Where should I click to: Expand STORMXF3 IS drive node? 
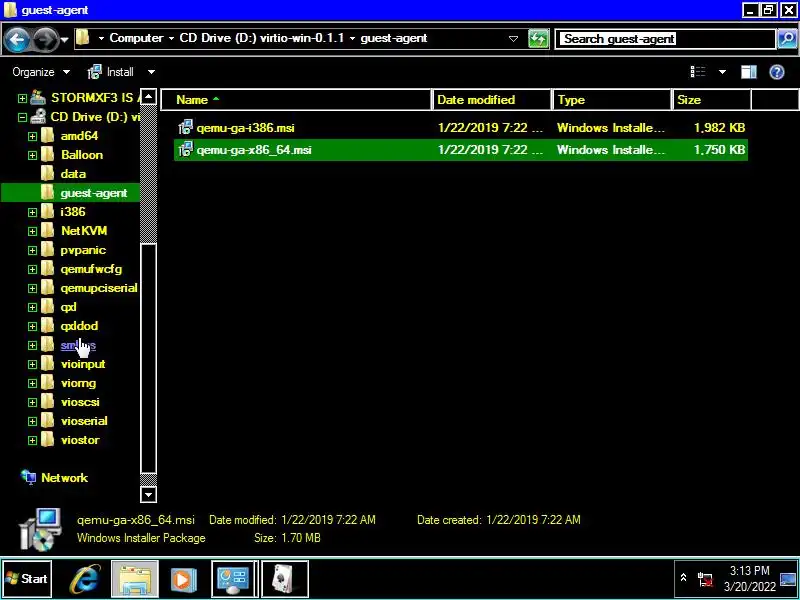coord(22,98)
